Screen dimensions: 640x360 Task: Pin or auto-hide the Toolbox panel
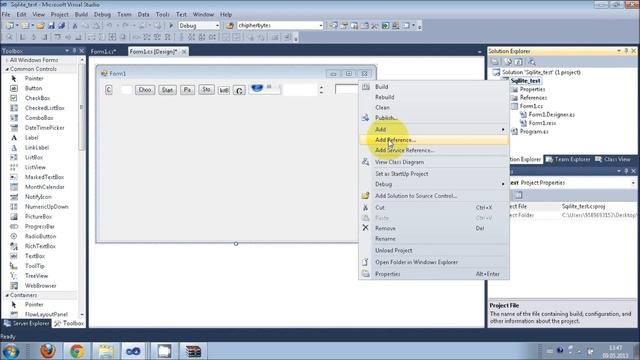click(74, 51)
